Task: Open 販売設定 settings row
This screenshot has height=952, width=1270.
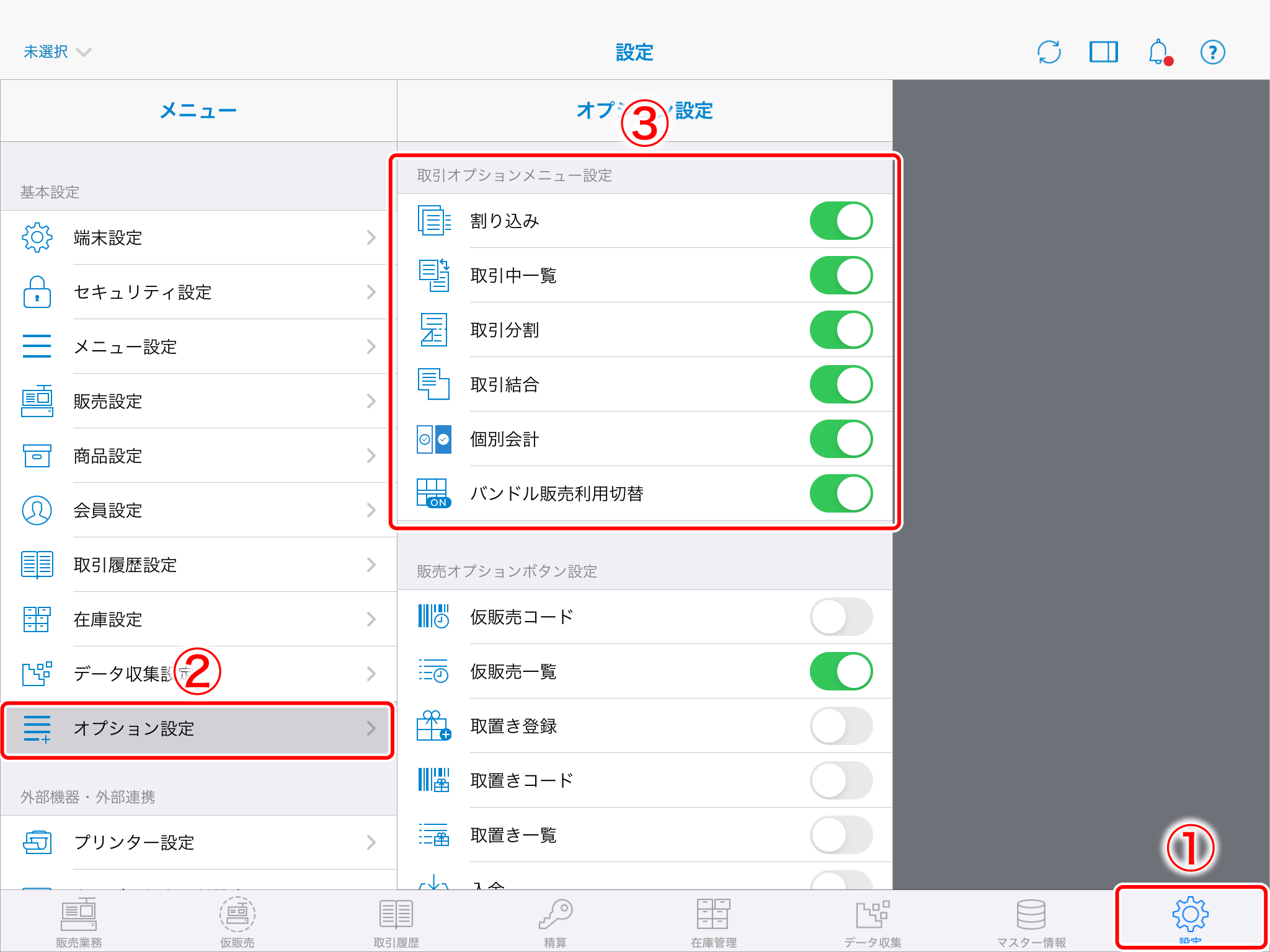Action: tap(197, 401)
